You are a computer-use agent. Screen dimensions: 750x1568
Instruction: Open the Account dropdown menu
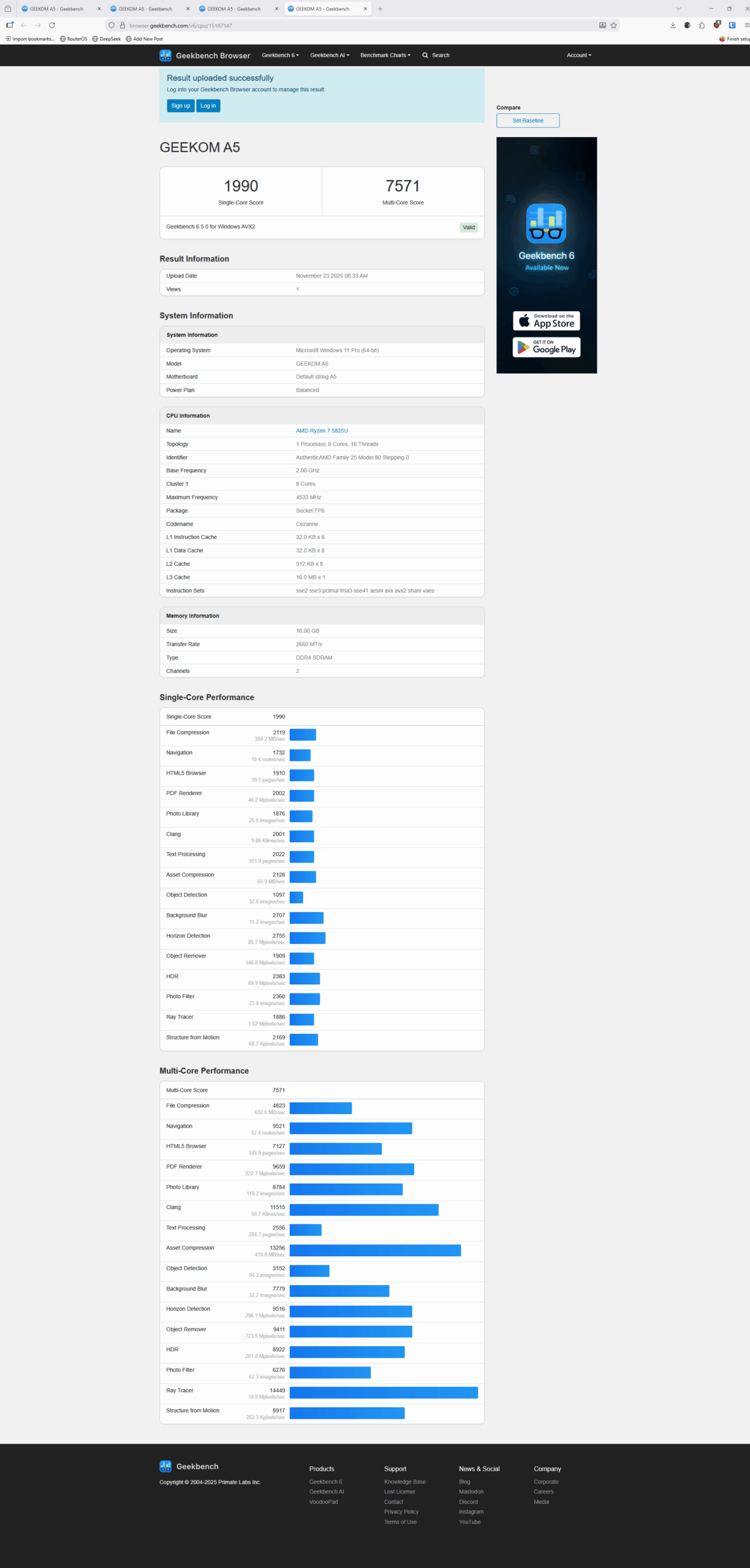[579, 55]
